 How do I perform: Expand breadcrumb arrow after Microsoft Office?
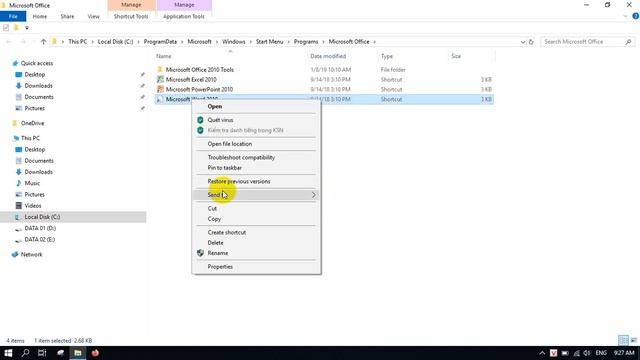[374, 42]
